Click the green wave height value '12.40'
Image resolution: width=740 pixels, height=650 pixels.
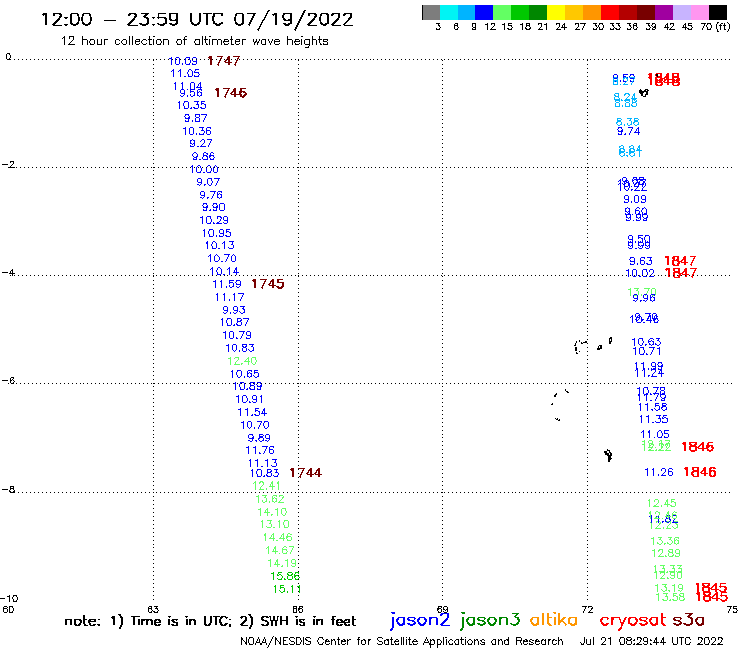pos(242,361)
